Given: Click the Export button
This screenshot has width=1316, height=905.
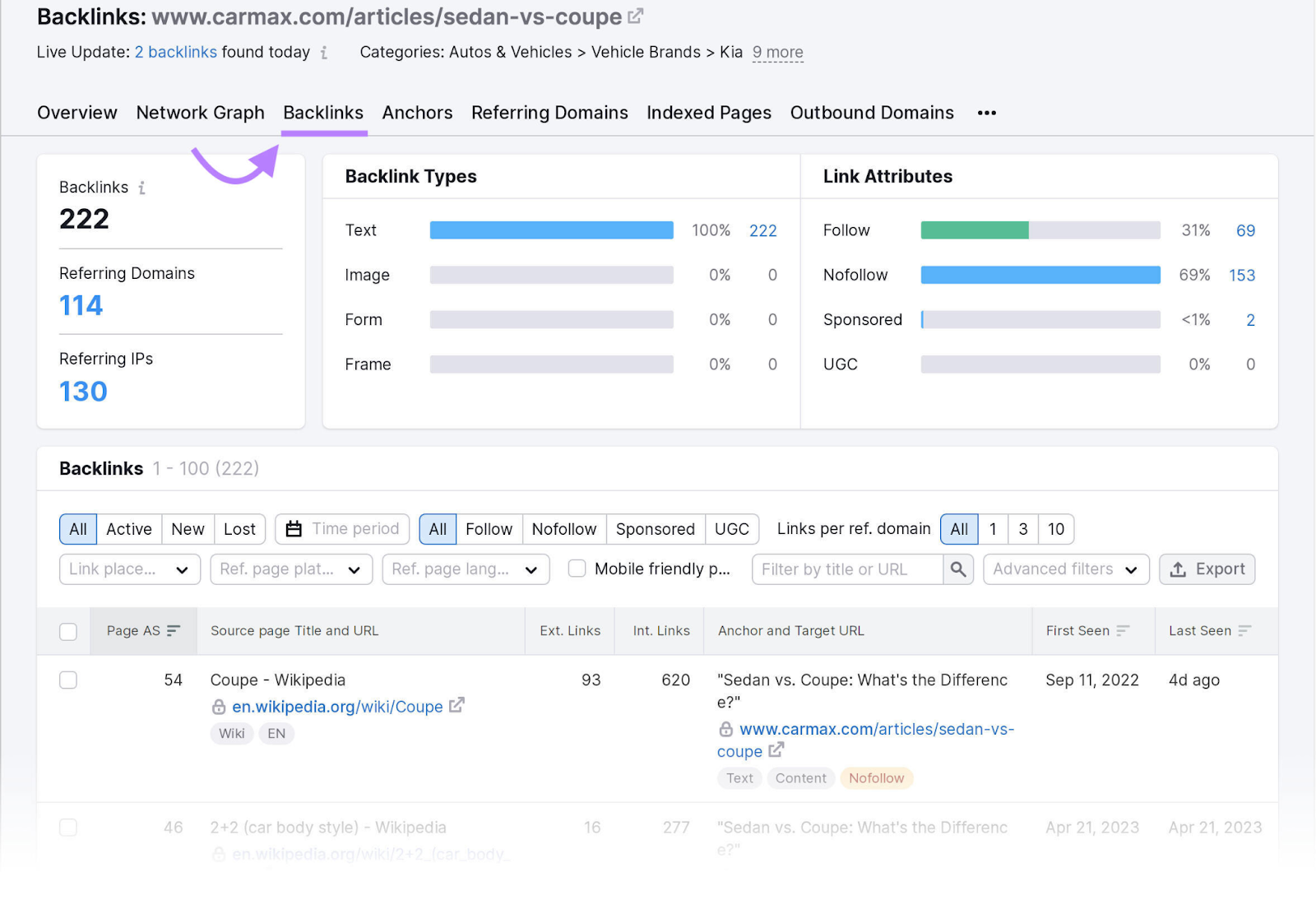Looking at the screenshot, I should [1207, 569].
